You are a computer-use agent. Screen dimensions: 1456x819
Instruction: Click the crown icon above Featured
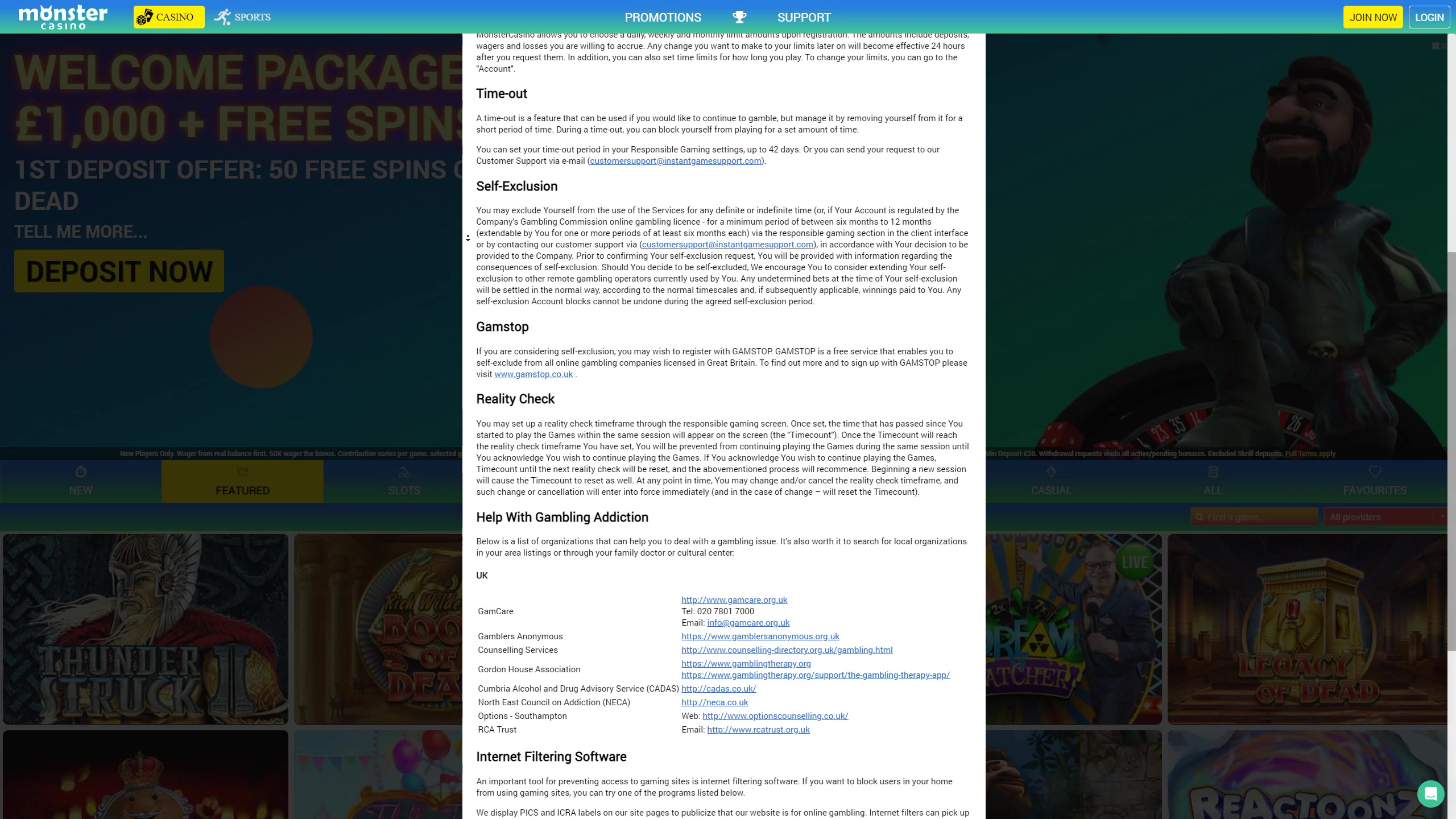(x=242, y=471)
